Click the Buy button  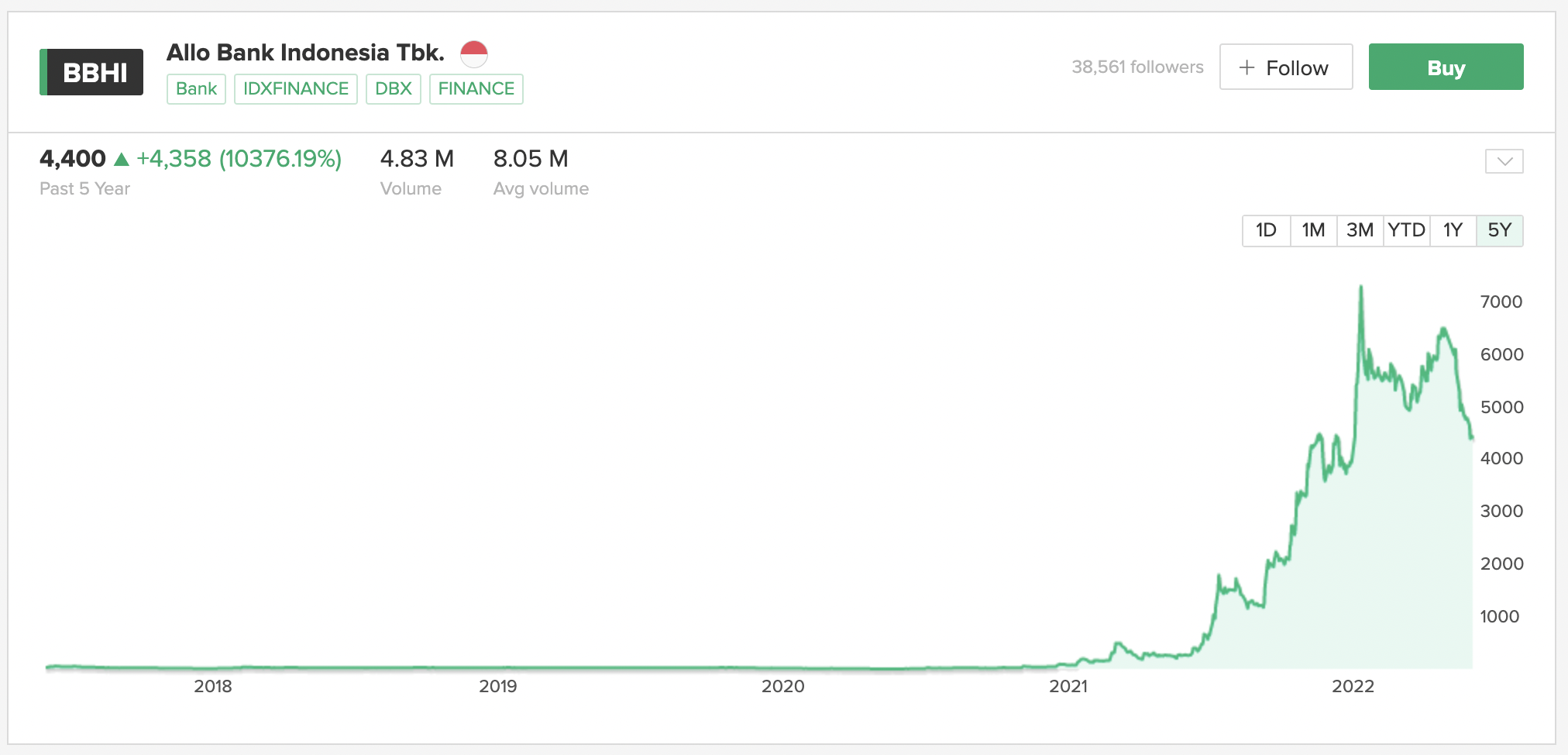click(1446, 67)
